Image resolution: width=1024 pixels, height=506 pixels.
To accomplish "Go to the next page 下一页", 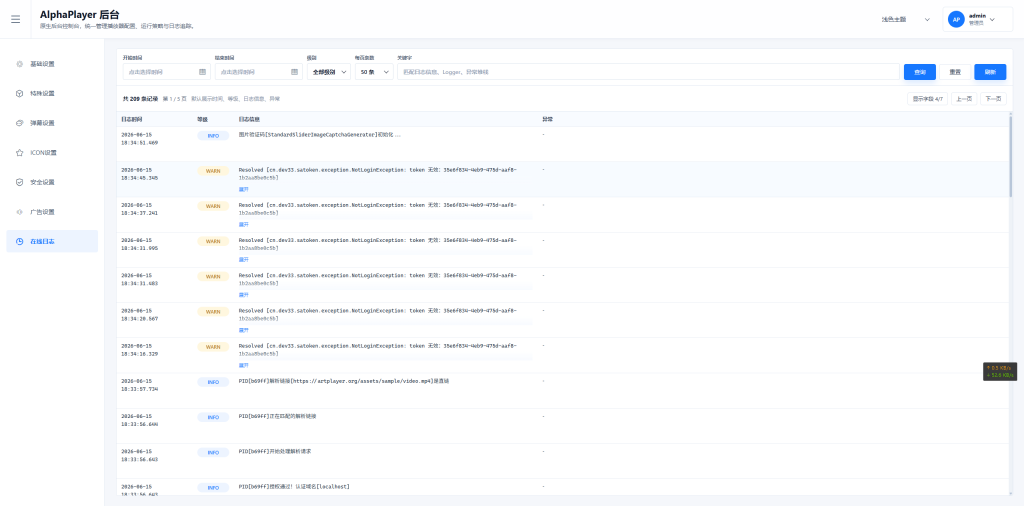I will [x=993, y=99].
